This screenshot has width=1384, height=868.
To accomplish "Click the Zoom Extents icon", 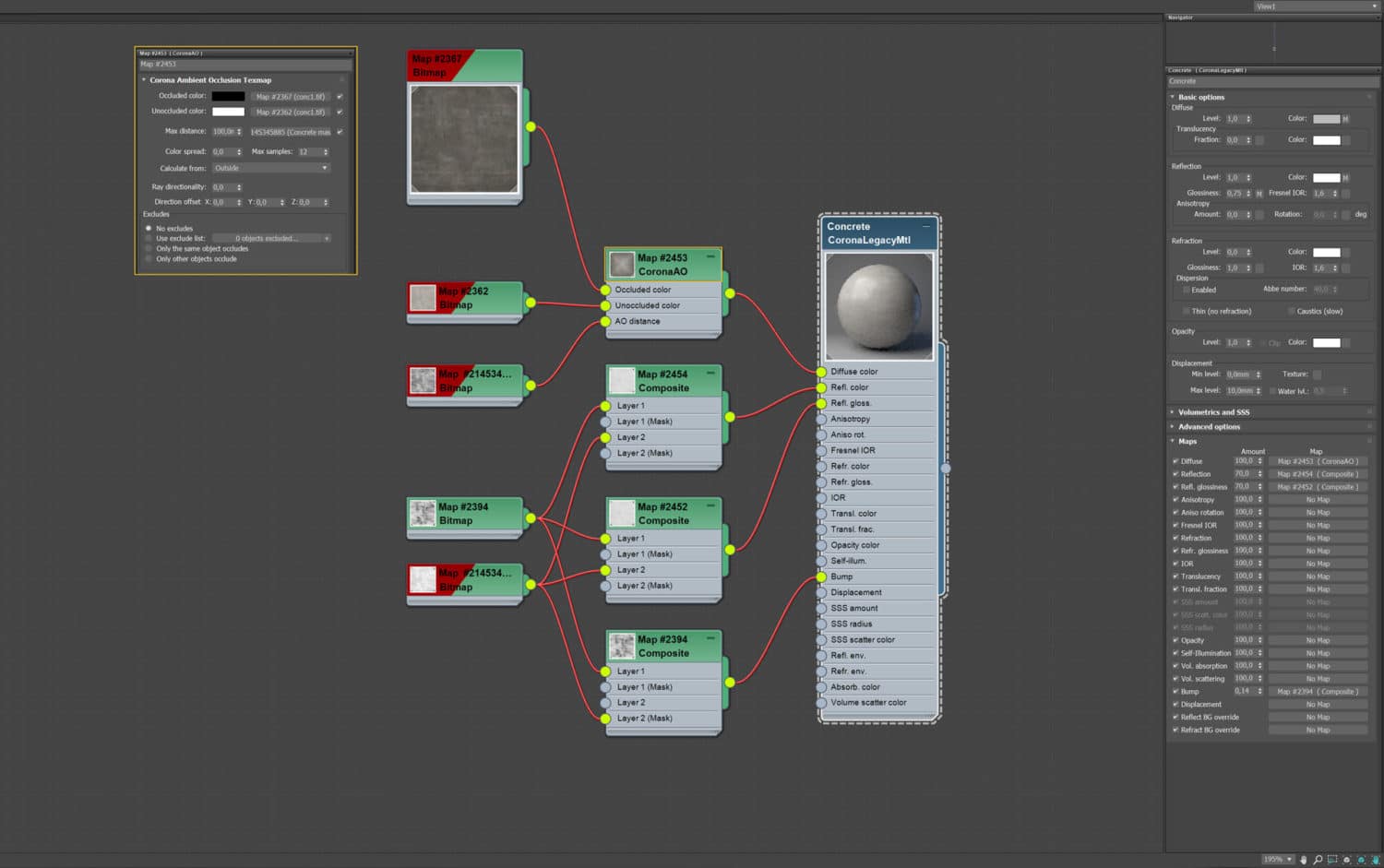I will (x=1346, y=860).
